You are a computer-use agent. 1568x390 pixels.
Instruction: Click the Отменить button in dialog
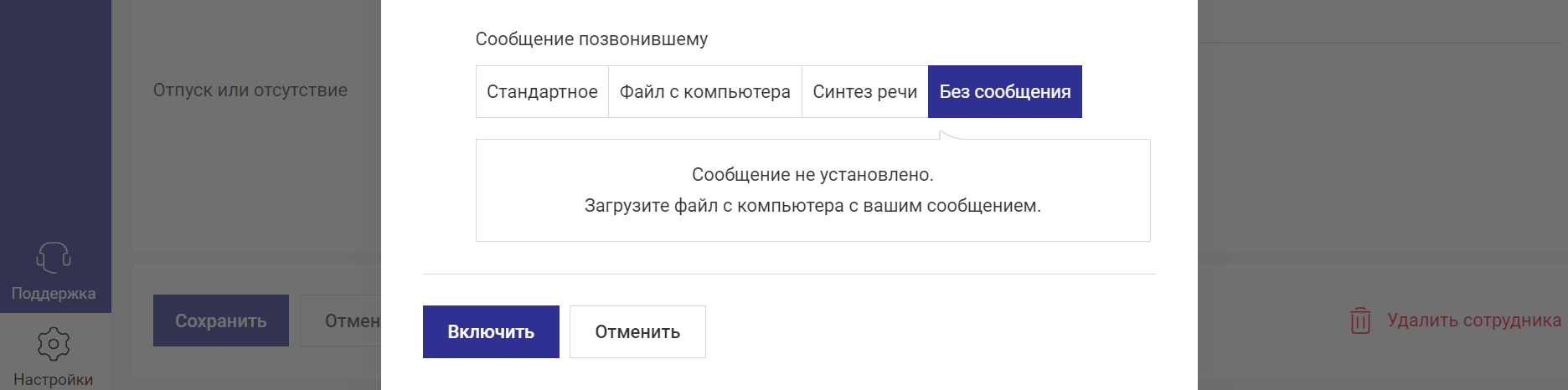point(637,332)
